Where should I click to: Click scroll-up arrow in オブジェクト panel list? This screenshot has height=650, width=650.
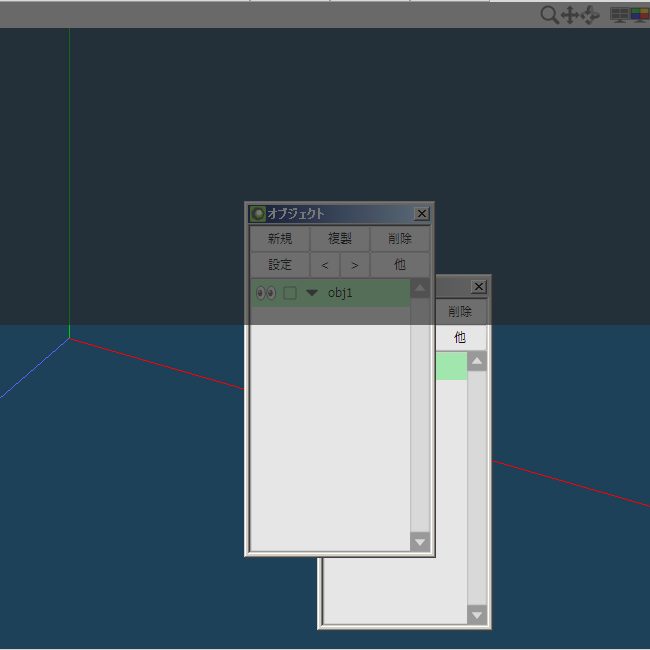tap(420, 288)
